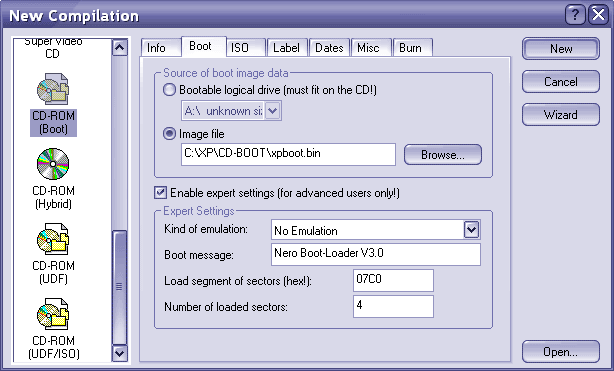Open the Dates tab
Image resolution: width=614 pixels, height=371 pixels.
329,48
